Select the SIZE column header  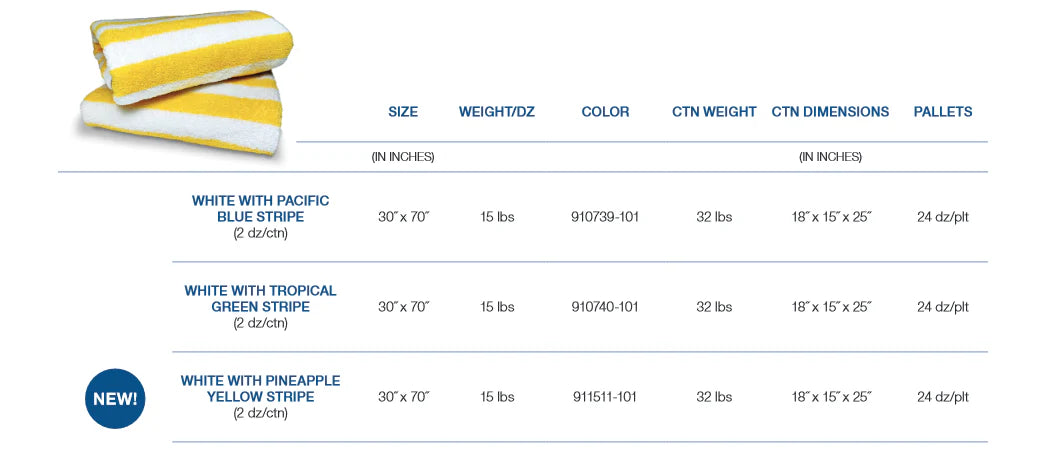click(403, 112)
